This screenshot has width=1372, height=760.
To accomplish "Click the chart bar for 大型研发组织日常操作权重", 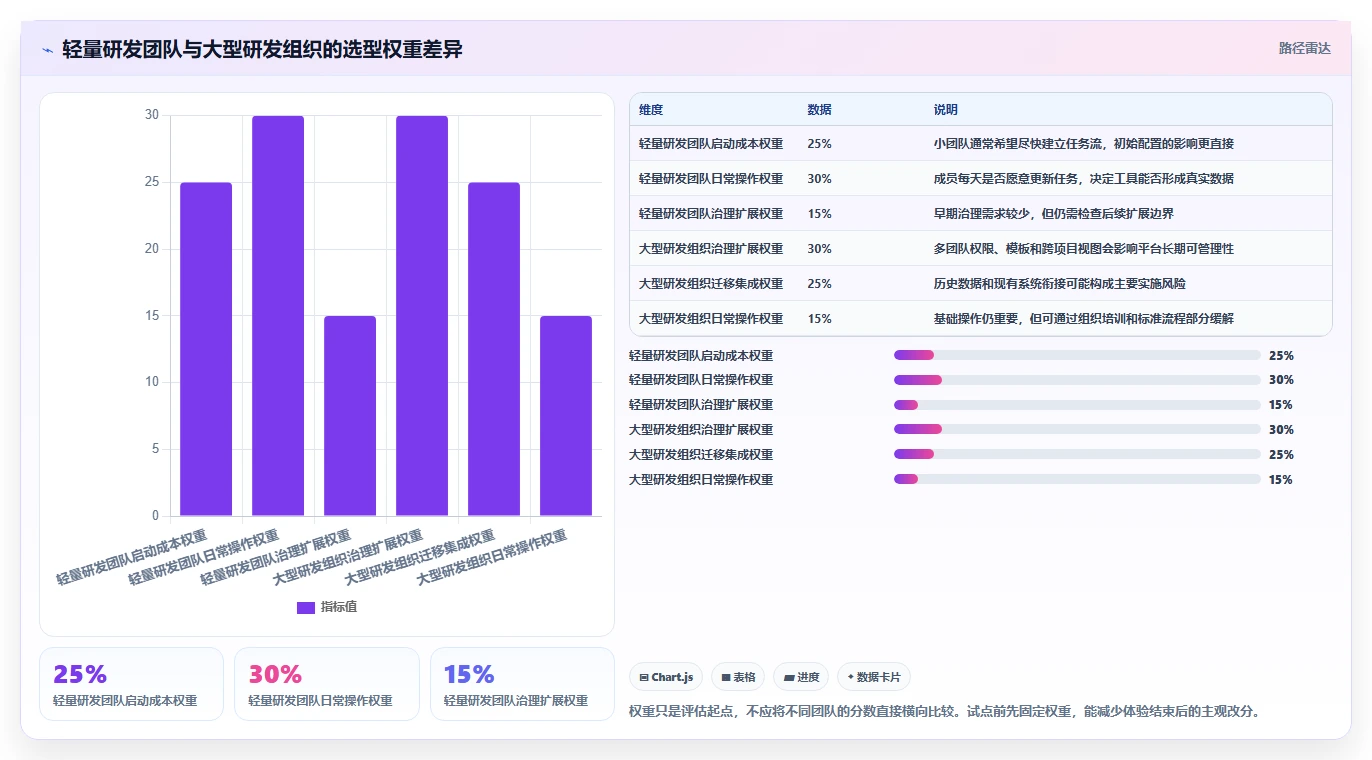I will click(x=566, y=416).
